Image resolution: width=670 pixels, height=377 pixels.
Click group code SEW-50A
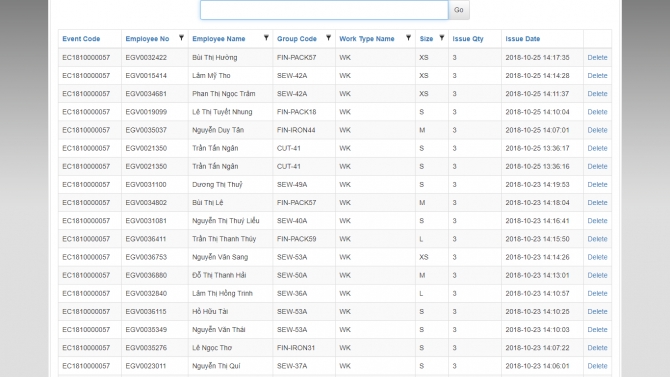(x=292, y=275)
